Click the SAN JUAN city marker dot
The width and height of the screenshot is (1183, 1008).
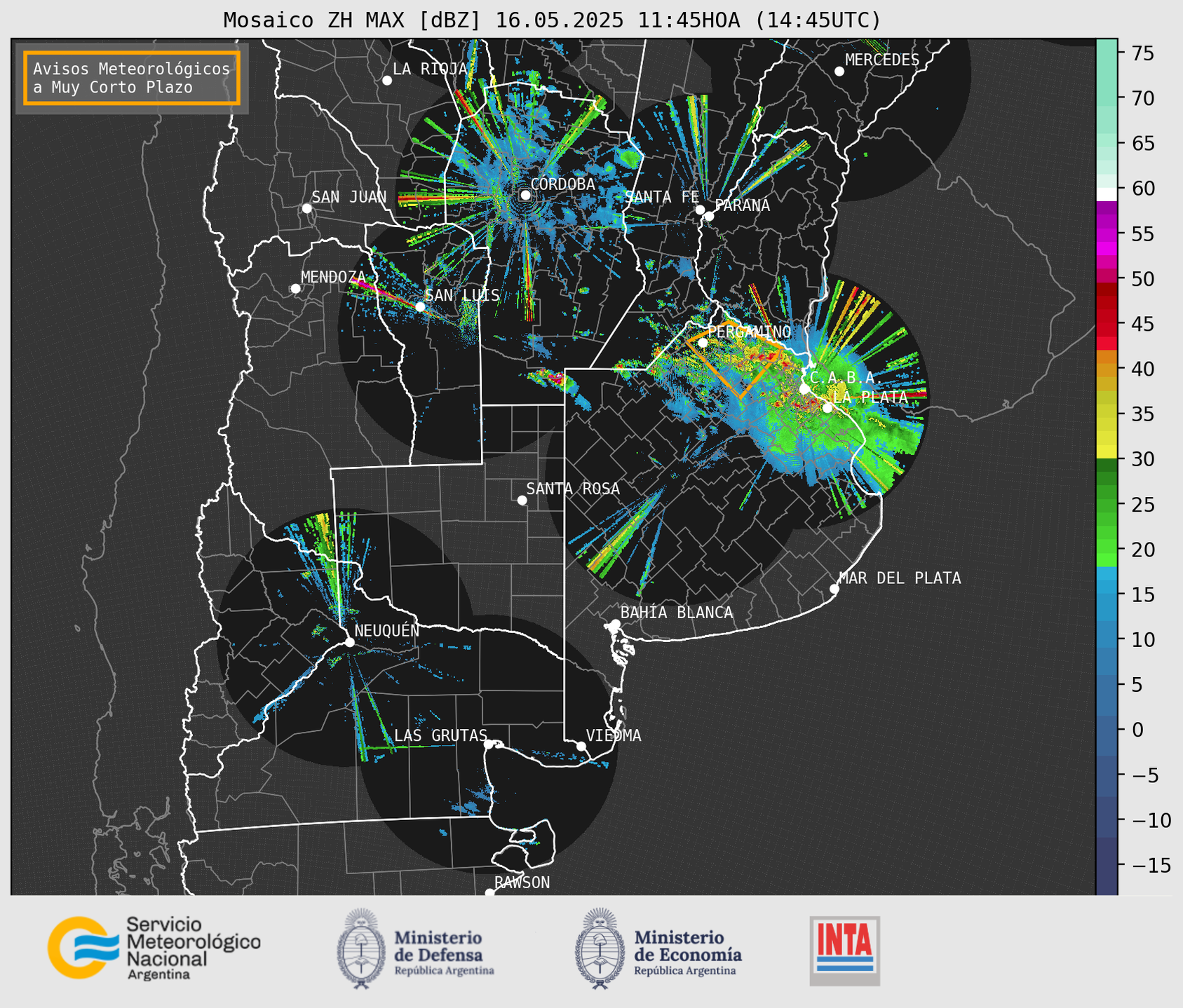pyautogui.click(x=306, y=208)
